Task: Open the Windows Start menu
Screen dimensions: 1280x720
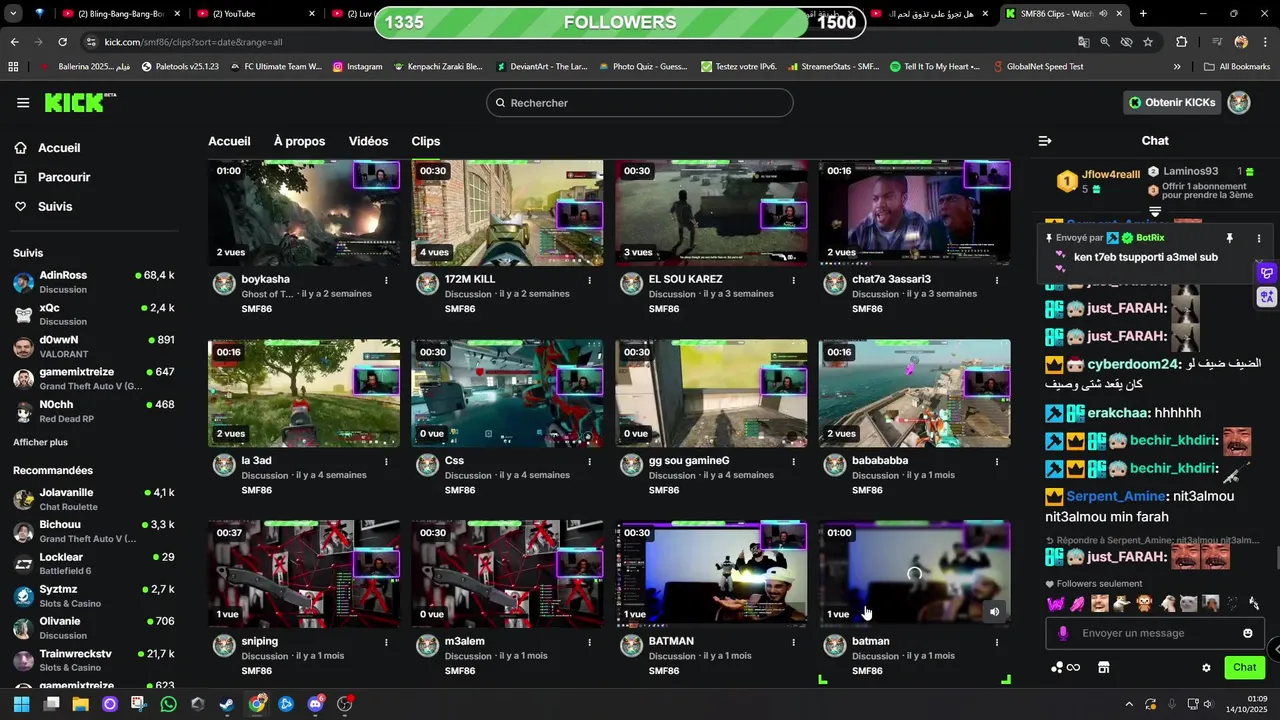Action: coord(21,704)
